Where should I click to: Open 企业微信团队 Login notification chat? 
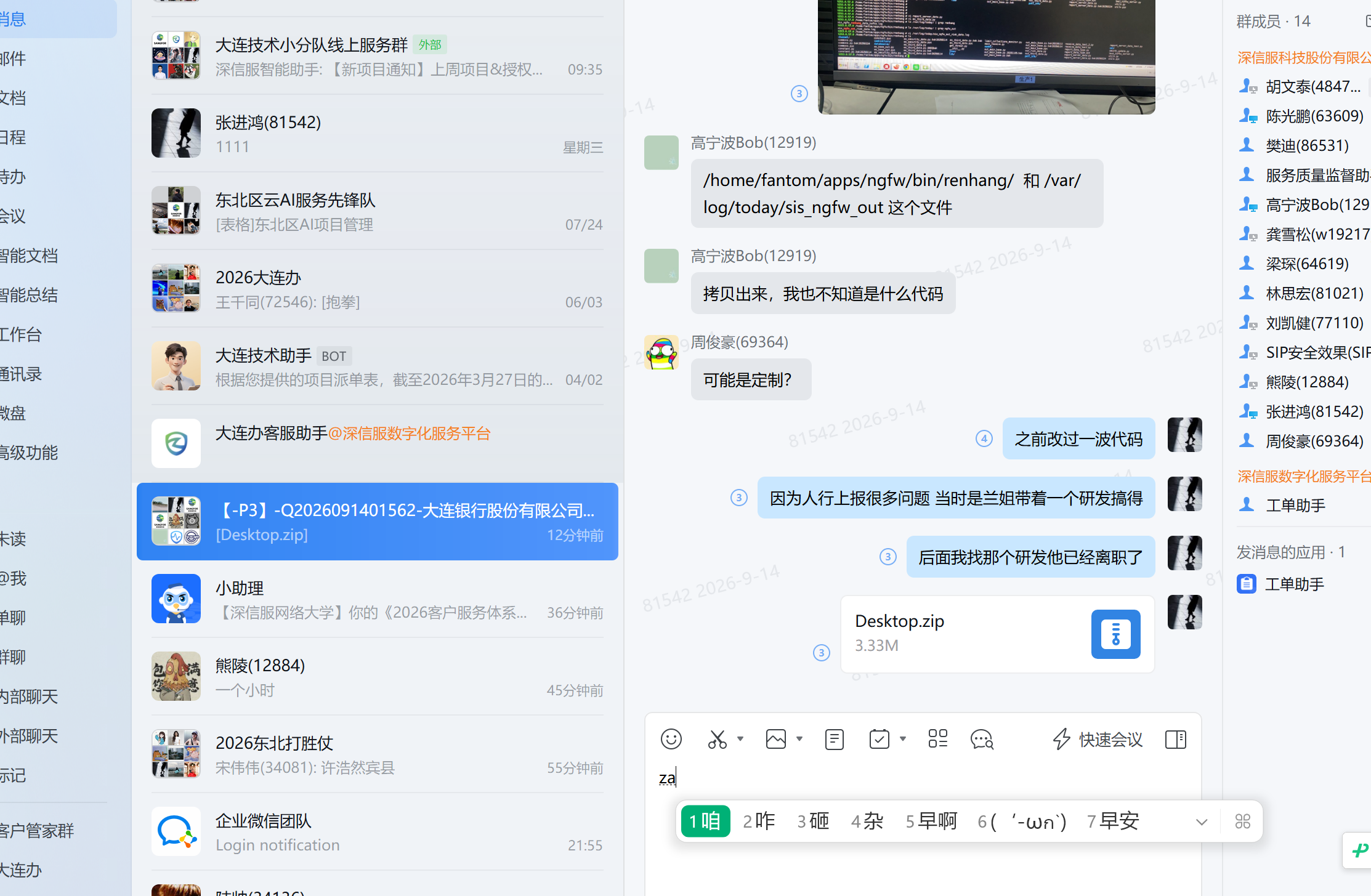tap(377, 832)
